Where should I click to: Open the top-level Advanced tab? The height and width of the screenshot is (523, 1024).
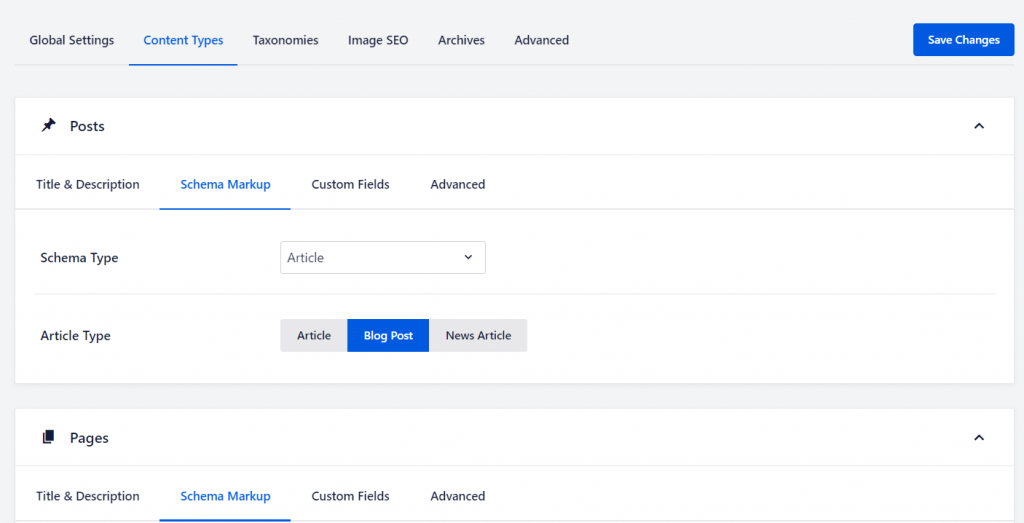coord(541,40)
